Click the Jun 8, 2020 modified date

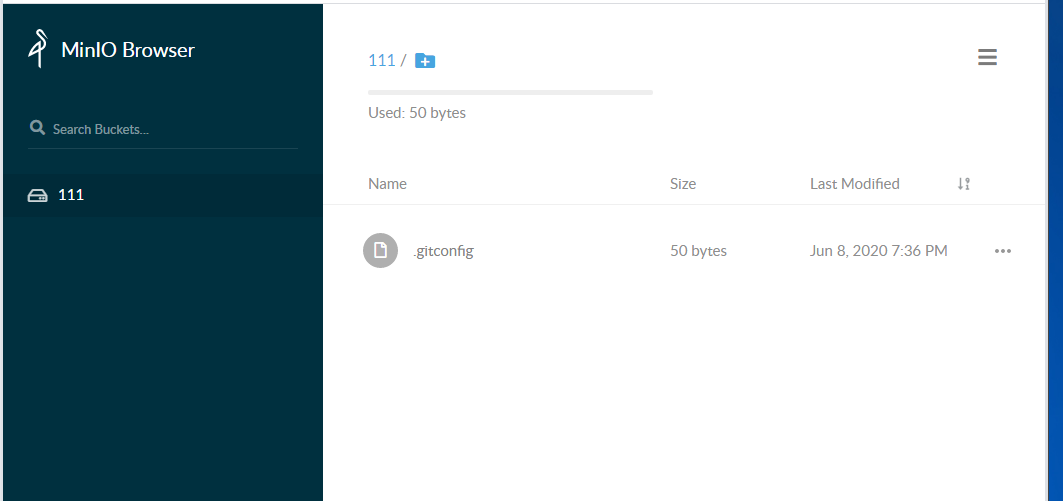pyautogui.click(x=878, y=251)
